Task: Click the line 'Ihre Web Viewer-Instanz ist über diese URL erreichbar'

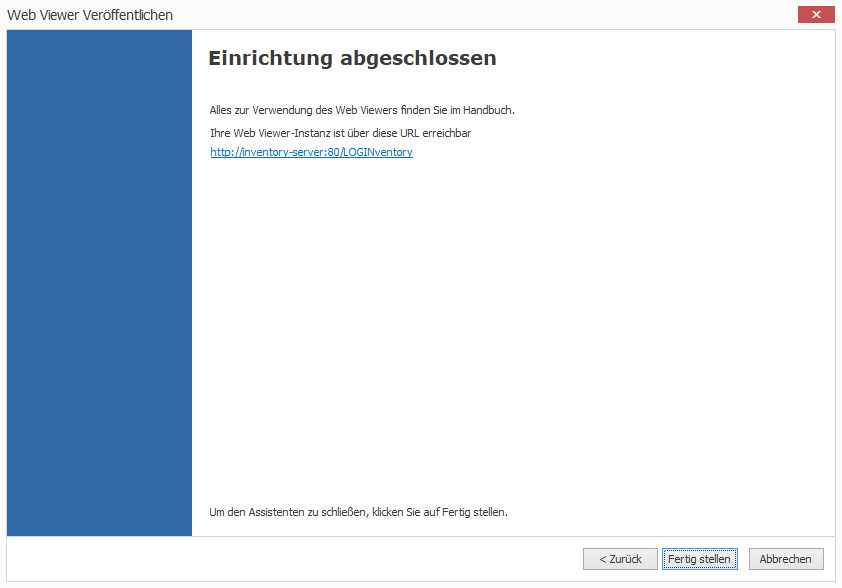Action: coord(340,133)
